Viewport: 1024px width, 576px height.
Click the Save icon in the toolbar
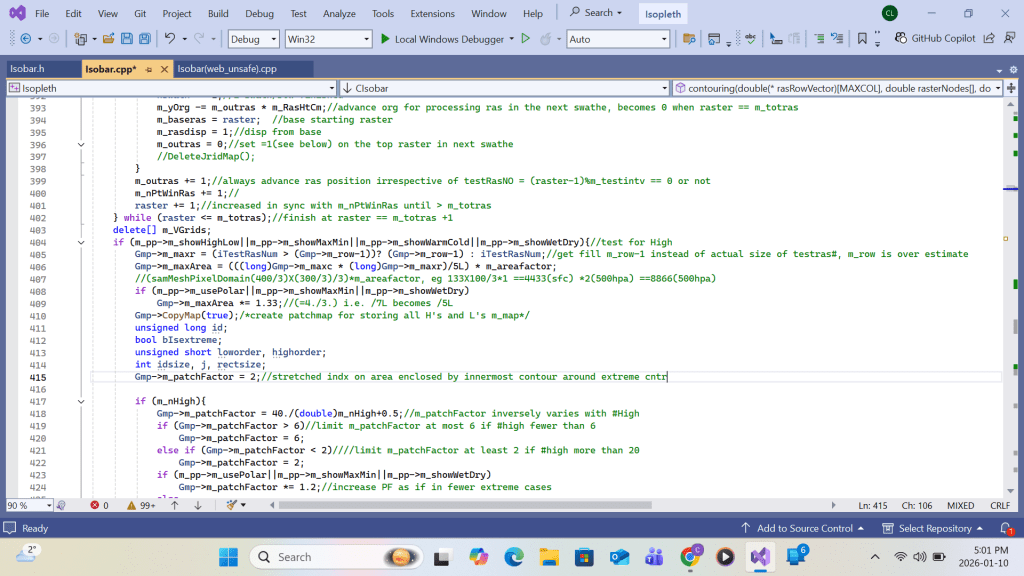(127, 39)
